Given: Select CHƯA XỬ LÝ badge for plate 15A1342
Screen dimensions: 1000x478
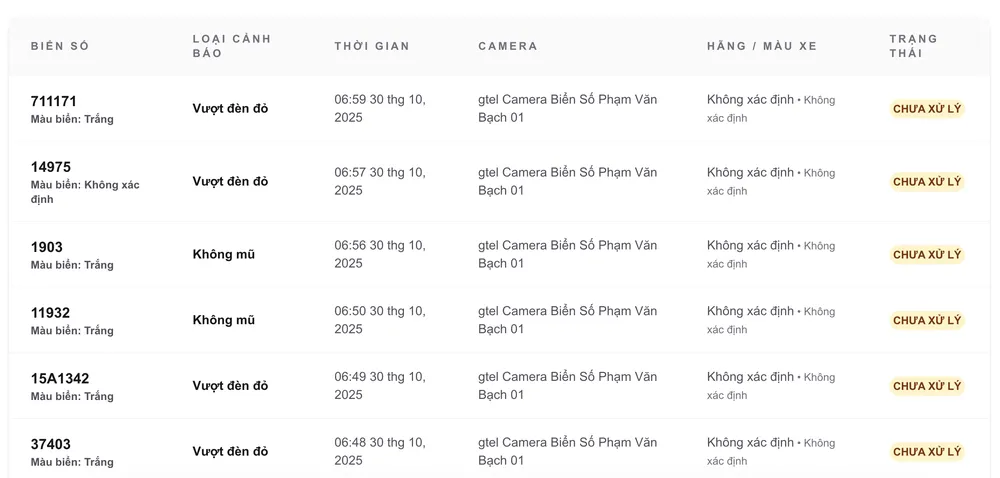Looking at the screenshot, I should point(927,386).
